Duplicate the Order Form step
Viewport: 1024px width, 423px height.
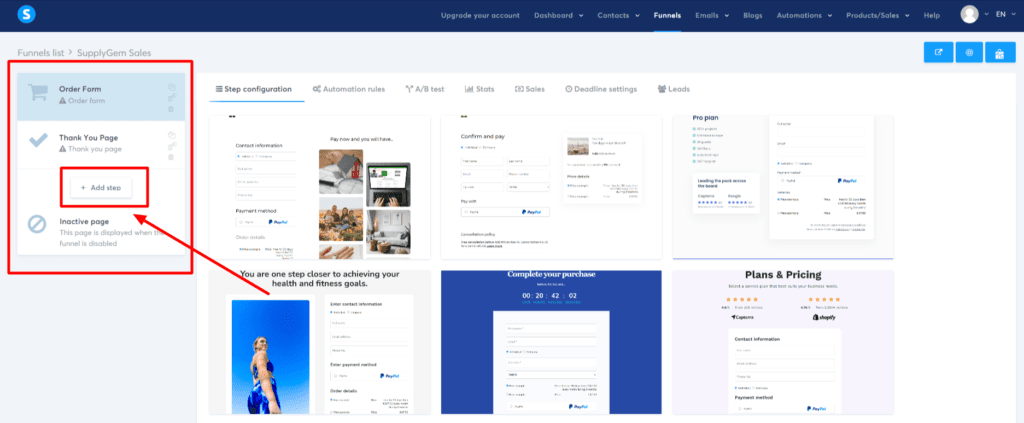pyautogui.click(x=172, y=87)
